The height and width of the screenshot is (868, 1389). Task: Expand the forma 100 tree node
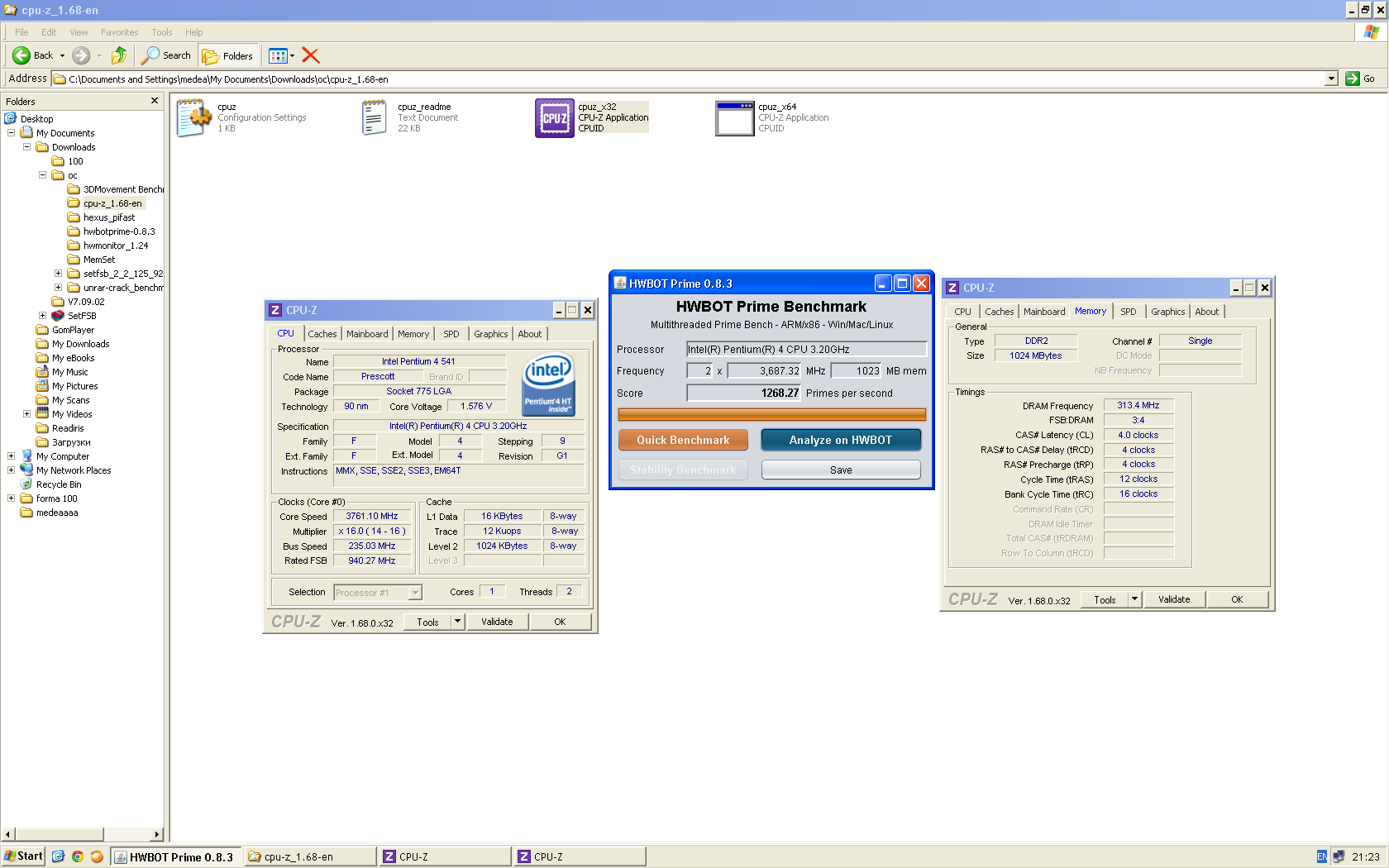tap(11, 498)
